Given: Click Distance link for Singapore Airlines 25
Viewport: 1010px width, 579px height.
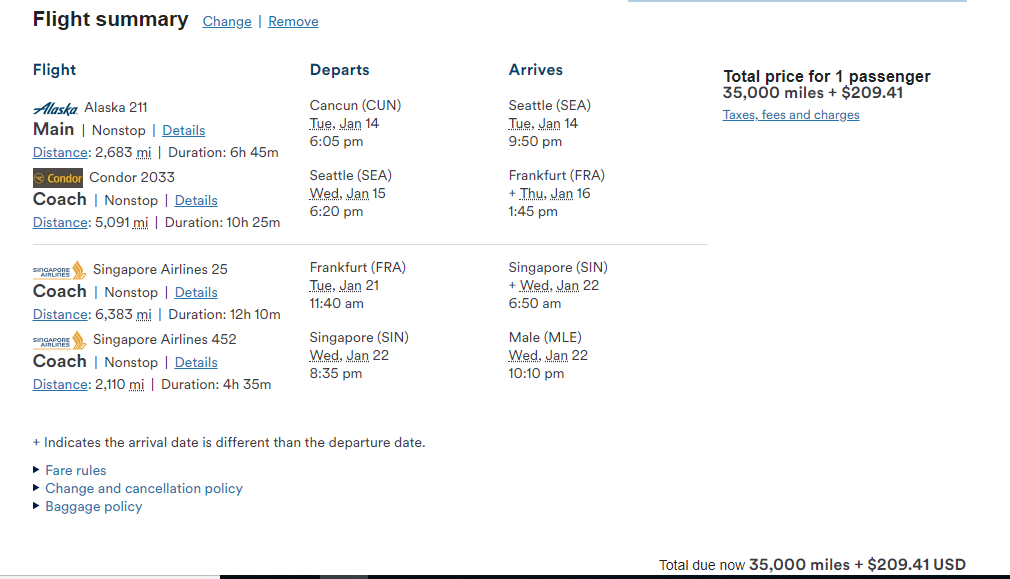Looking at the screenshot, I should 60,314.
